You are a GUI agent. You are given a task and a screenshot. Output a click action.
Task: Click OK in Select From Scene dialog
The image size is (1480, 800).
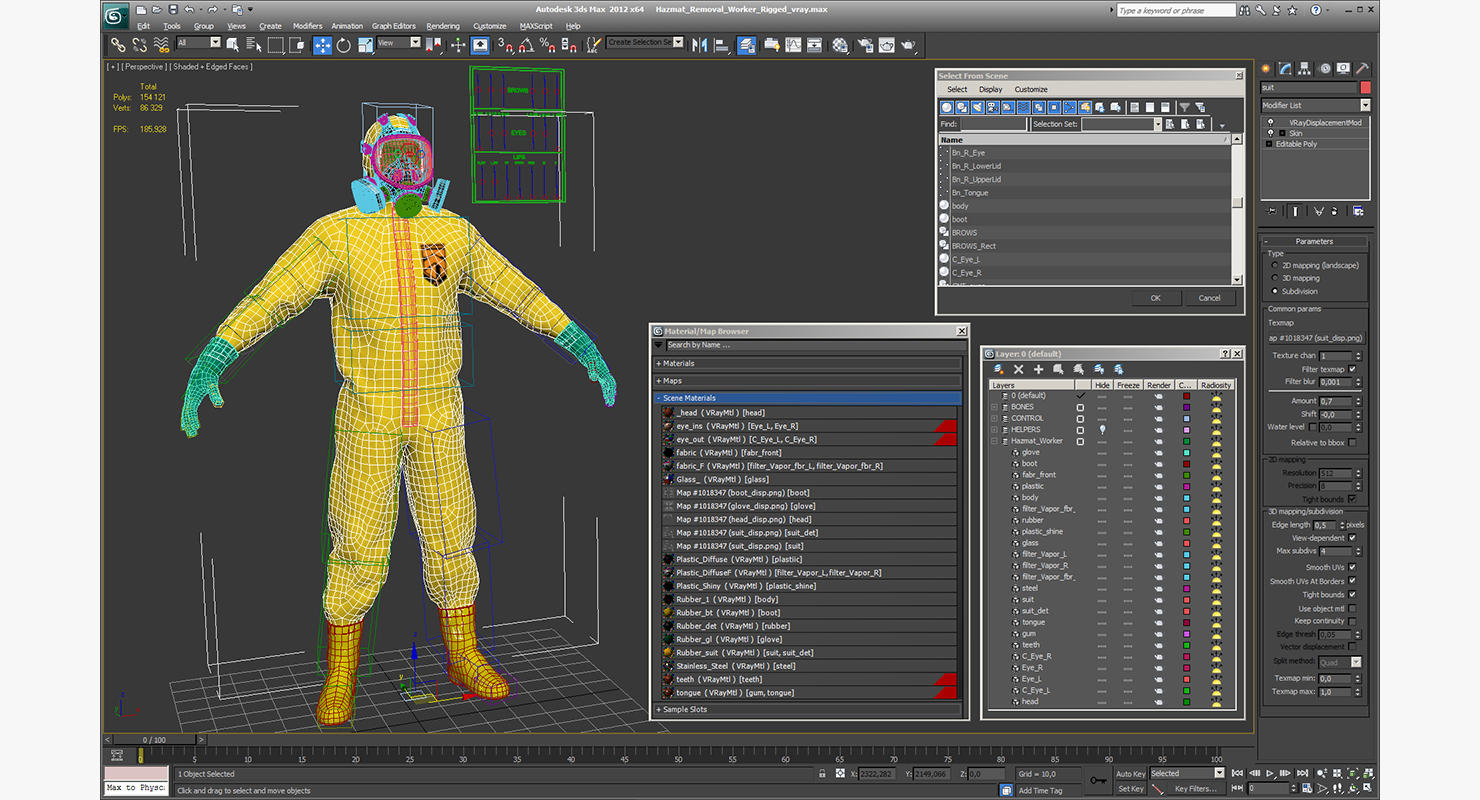coord(1156,298)
